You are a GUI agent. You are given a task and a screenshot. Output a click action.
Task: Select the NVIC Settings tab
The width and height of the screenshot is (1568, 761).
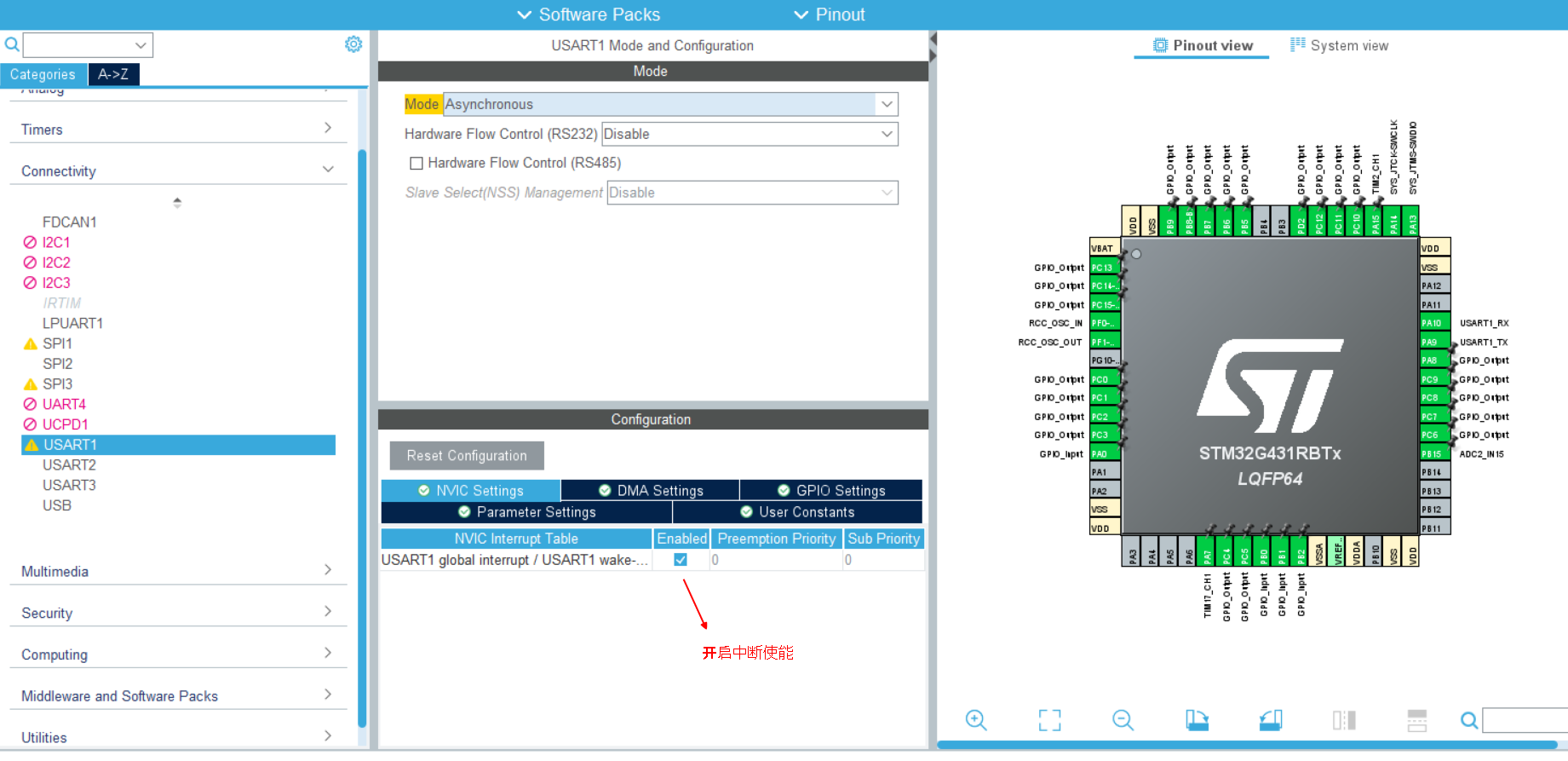click(470, 491)
